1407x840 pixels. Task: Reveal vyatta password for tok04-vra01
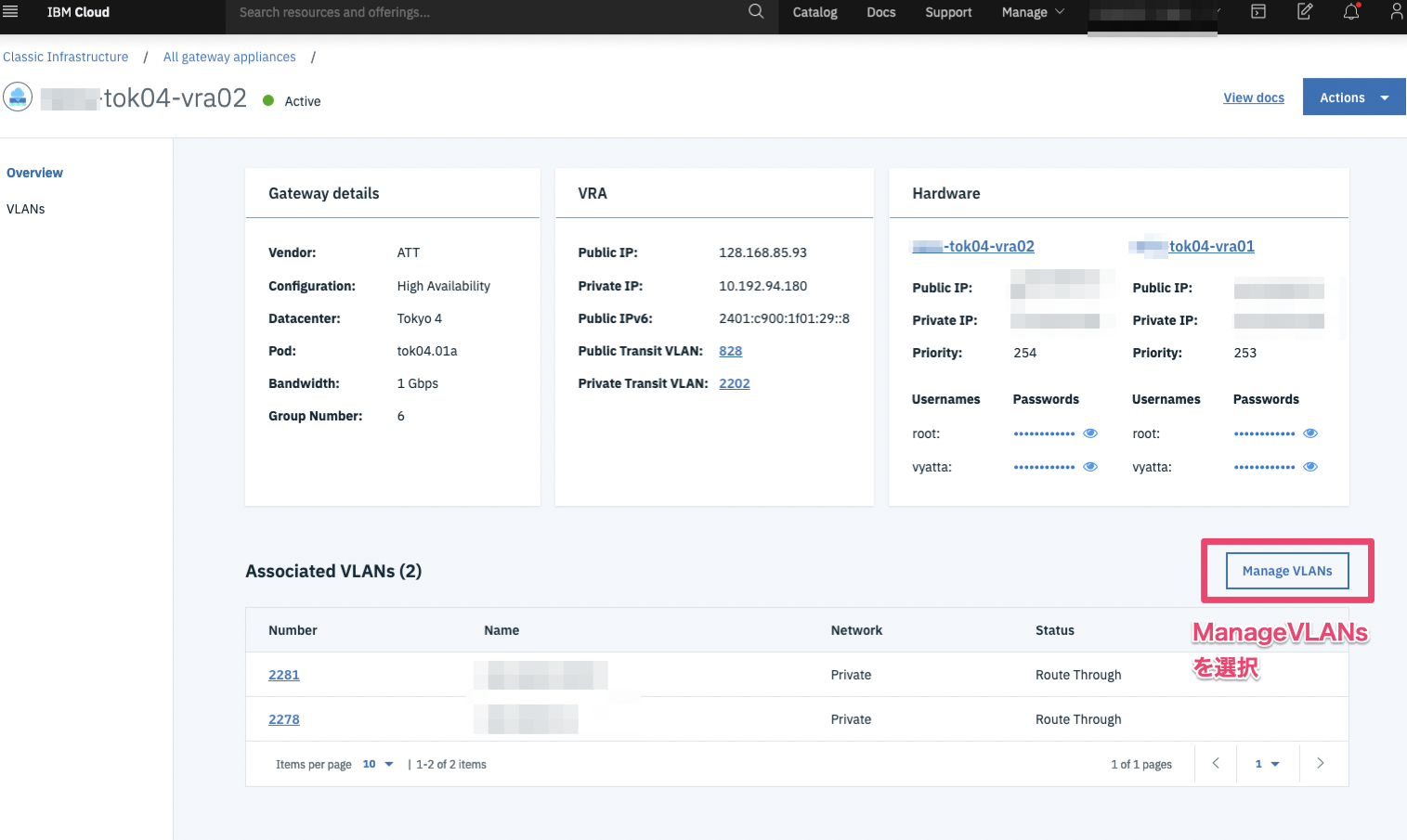point(1310,467)
